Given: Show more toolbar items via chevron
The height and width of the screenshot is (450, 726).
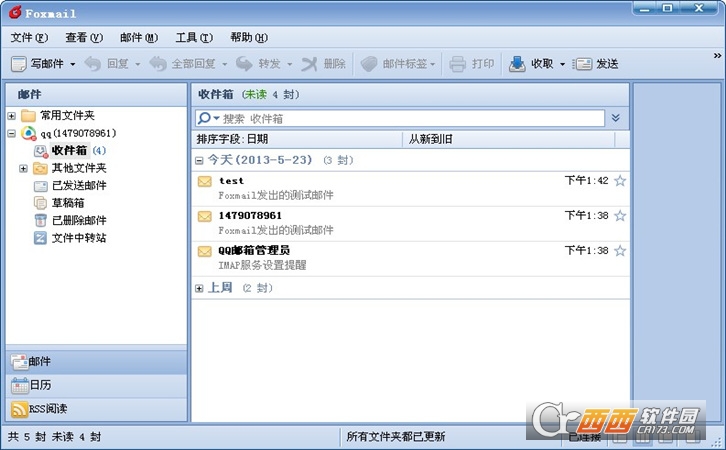Looking at the screenshot, I should pyautogui.click(x=717, y=56).
